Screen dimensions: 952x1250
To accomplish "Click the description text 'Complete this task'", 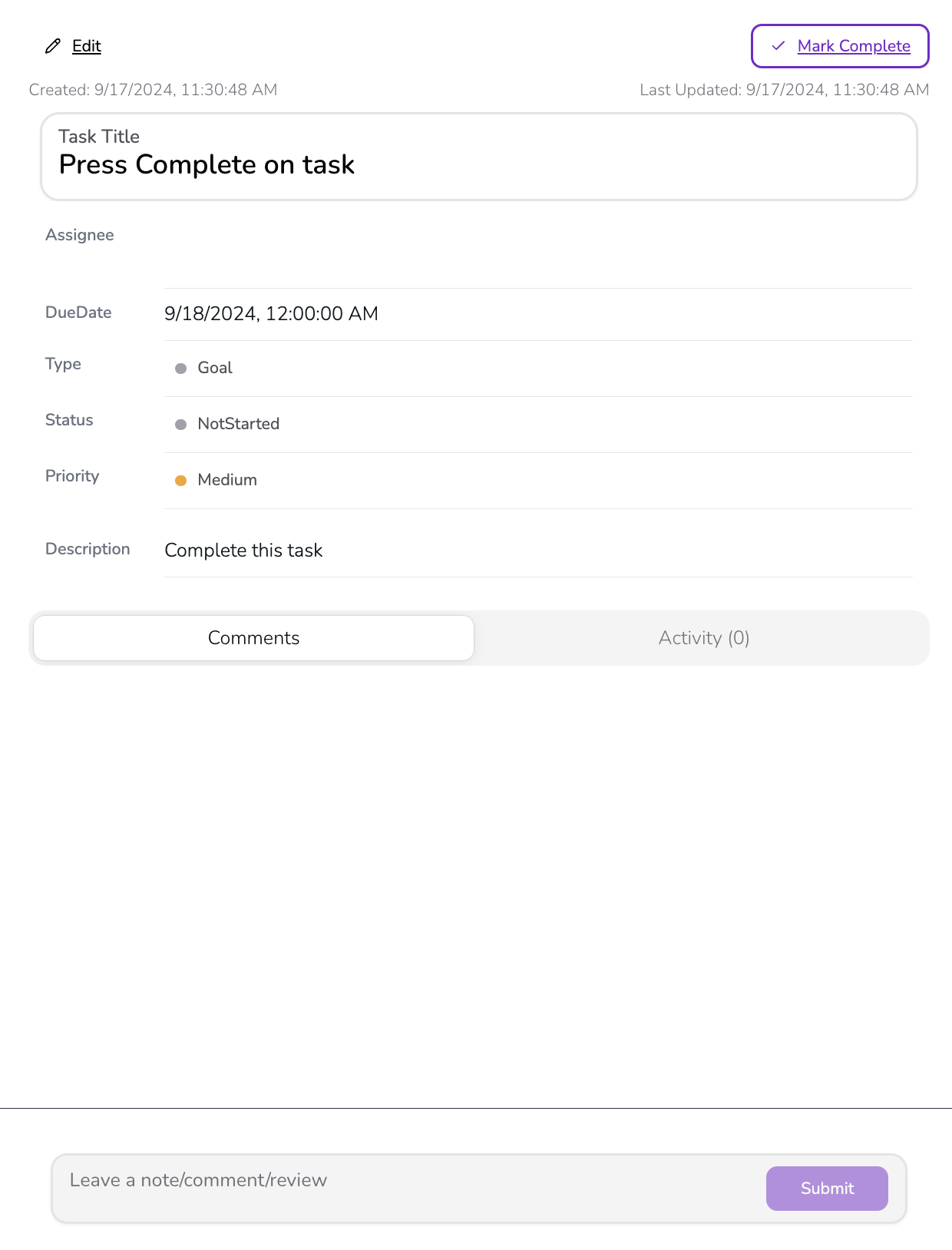I will click(243, 551).
